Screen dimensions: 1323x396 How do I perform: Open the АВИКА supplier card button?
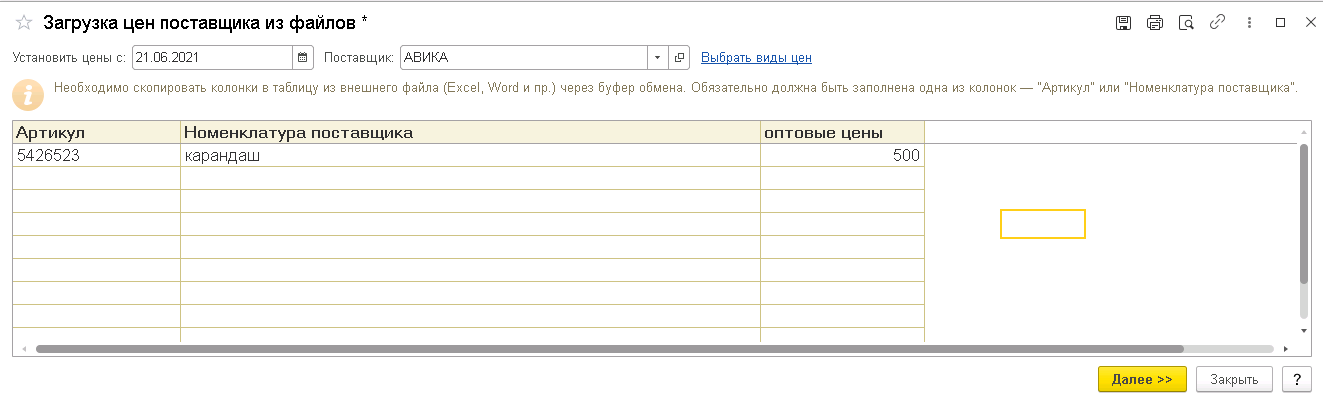pos(678,57)
